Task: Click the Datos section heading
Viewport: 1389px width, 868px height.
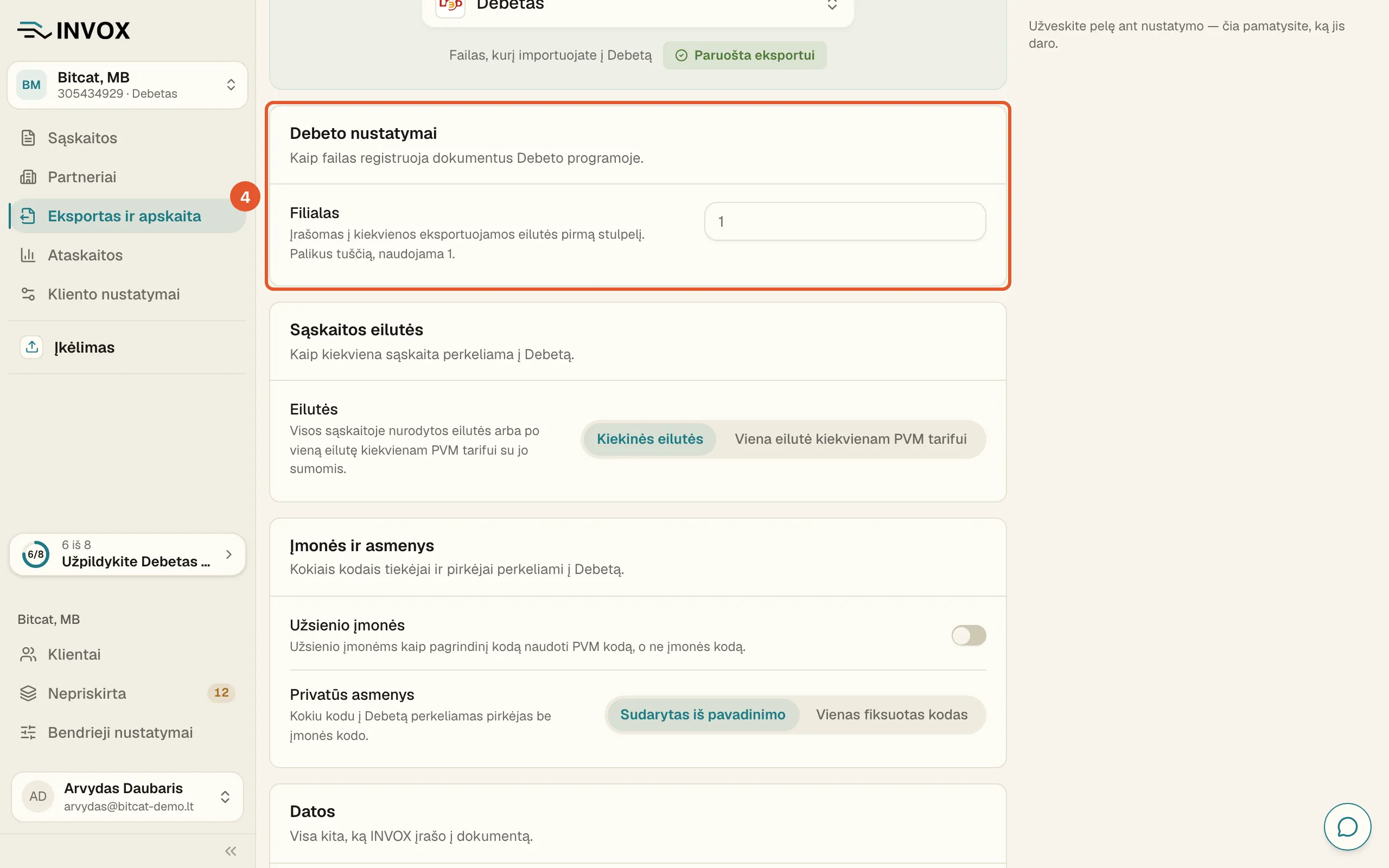Action: click(x=312, y=811)
